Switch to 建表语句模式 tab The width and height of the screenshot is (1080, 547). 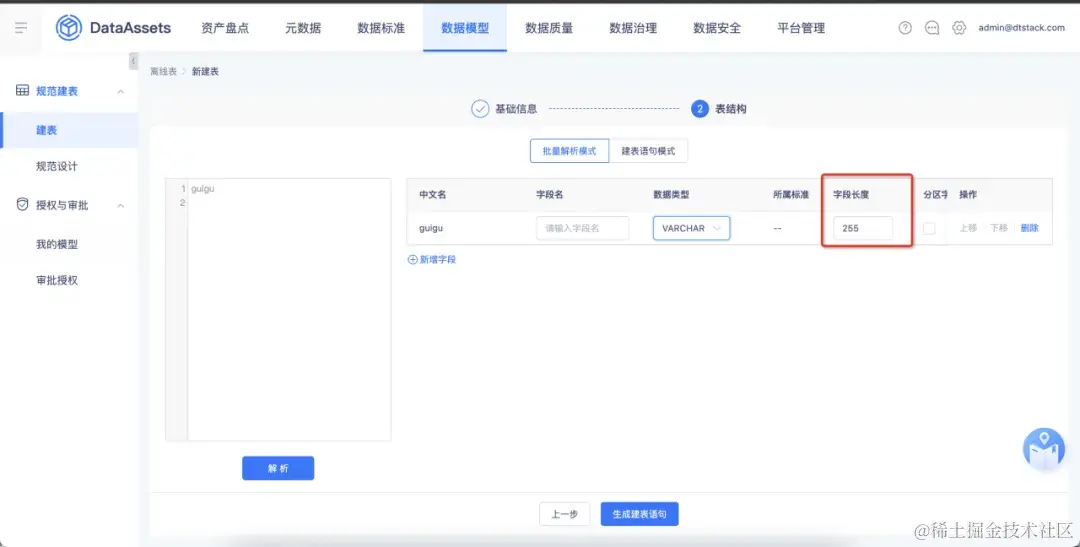pos(648,151)
